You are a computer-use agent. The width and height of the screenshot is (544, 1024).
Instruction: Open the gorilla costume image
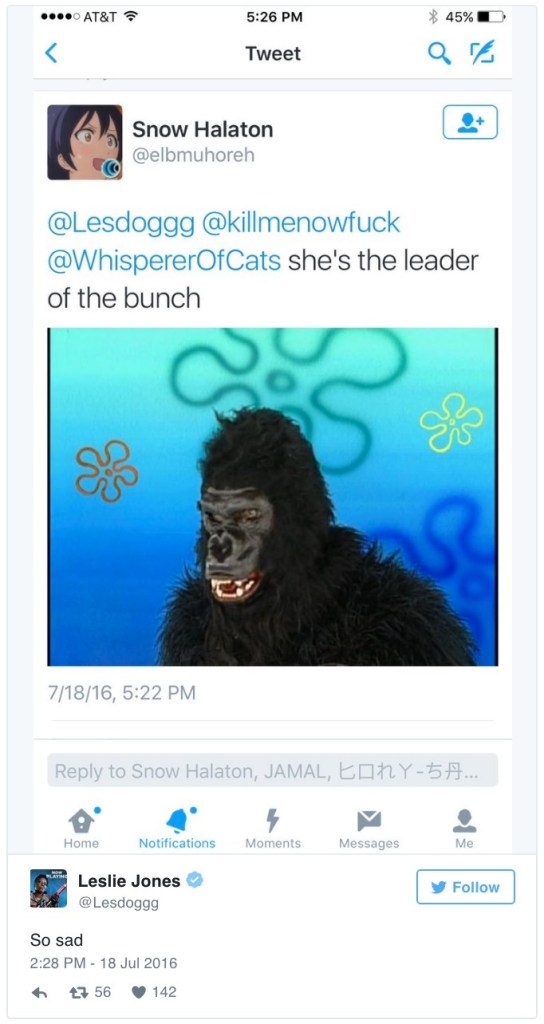pyautogui.click(x=273, y=496)
